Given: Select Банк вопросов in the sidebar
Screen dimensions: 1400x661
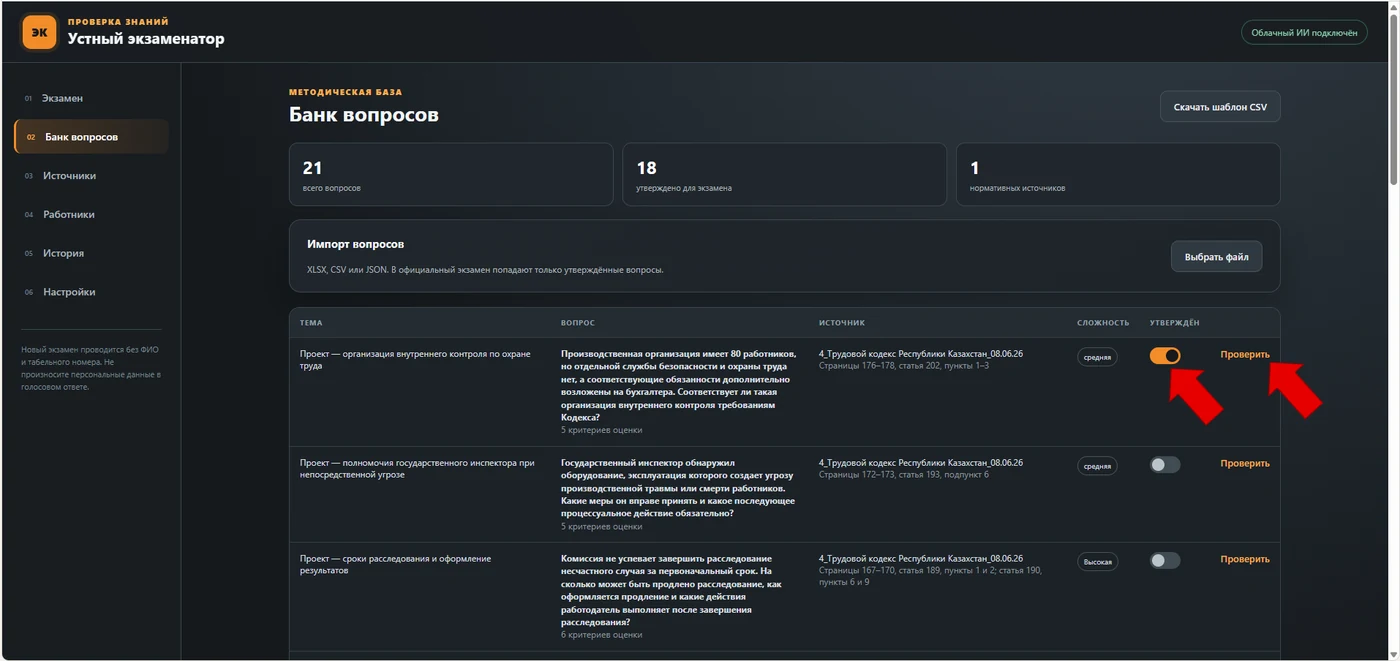Looking at the screenshot, I should pyautogui.click(x=91, y=137).
